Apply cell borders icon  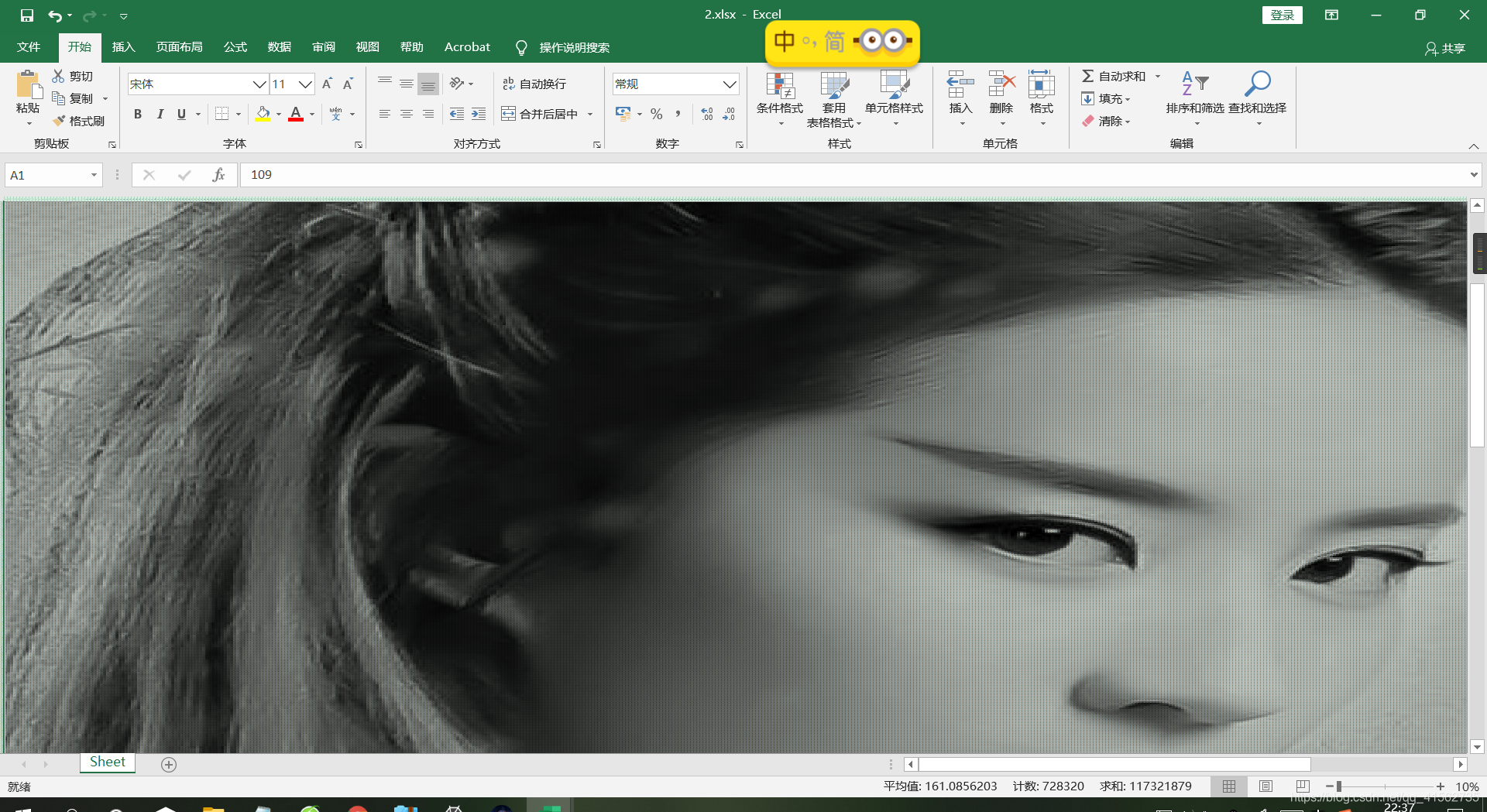pos(222,114)
